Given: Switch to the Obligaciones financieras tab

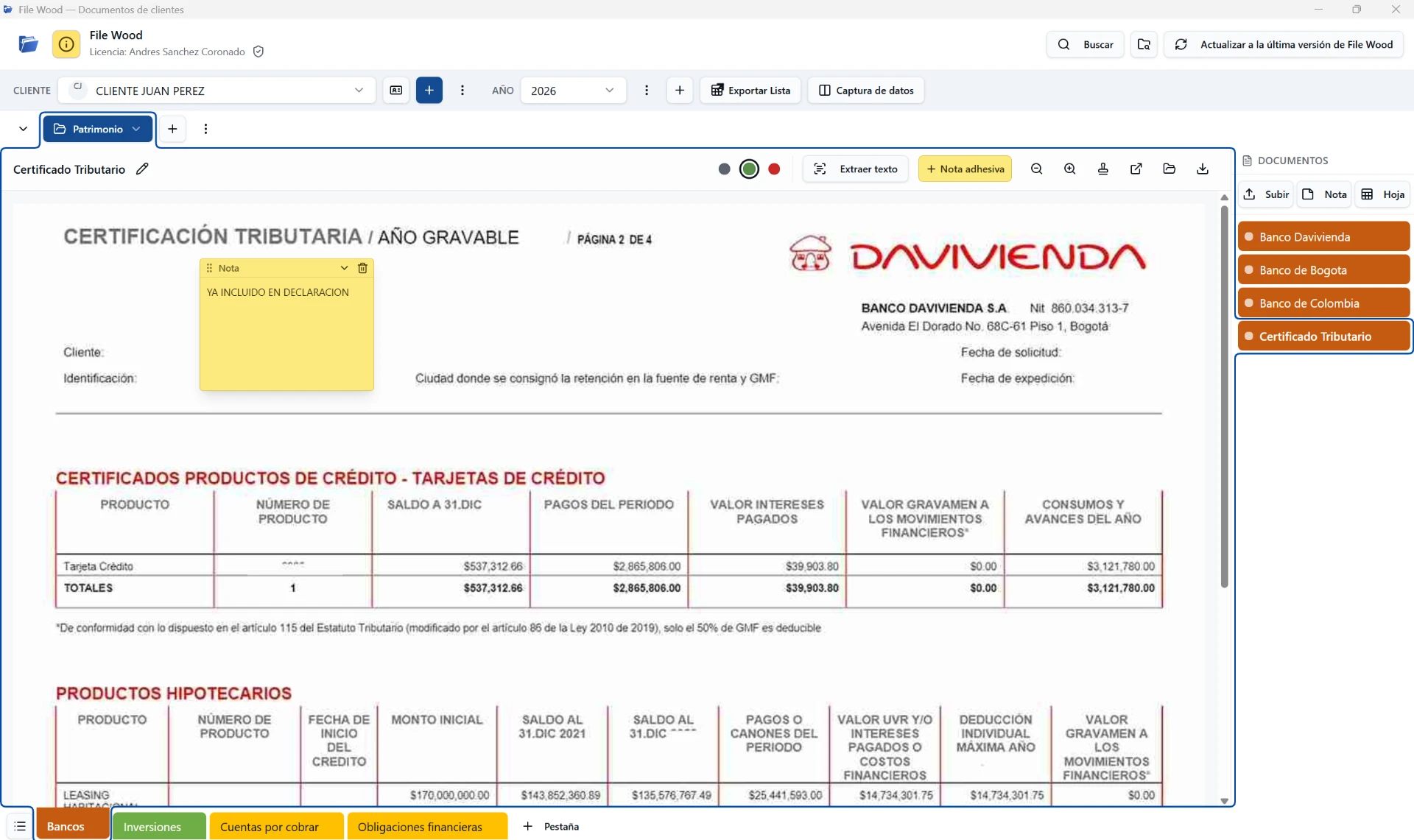Looking at the screenshot, I should coord(427,826).
